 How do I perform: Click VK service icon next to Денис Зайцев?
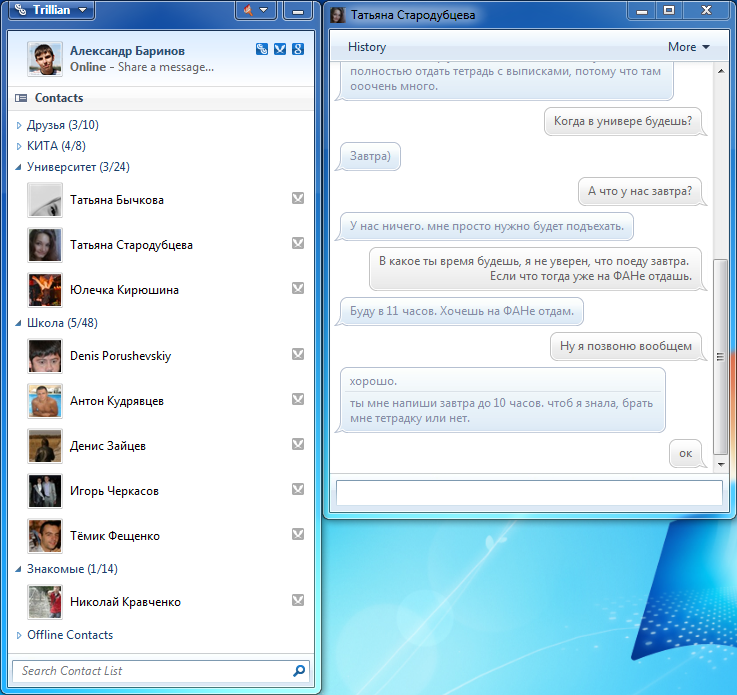pyautogui.click(x=298, y=444)
